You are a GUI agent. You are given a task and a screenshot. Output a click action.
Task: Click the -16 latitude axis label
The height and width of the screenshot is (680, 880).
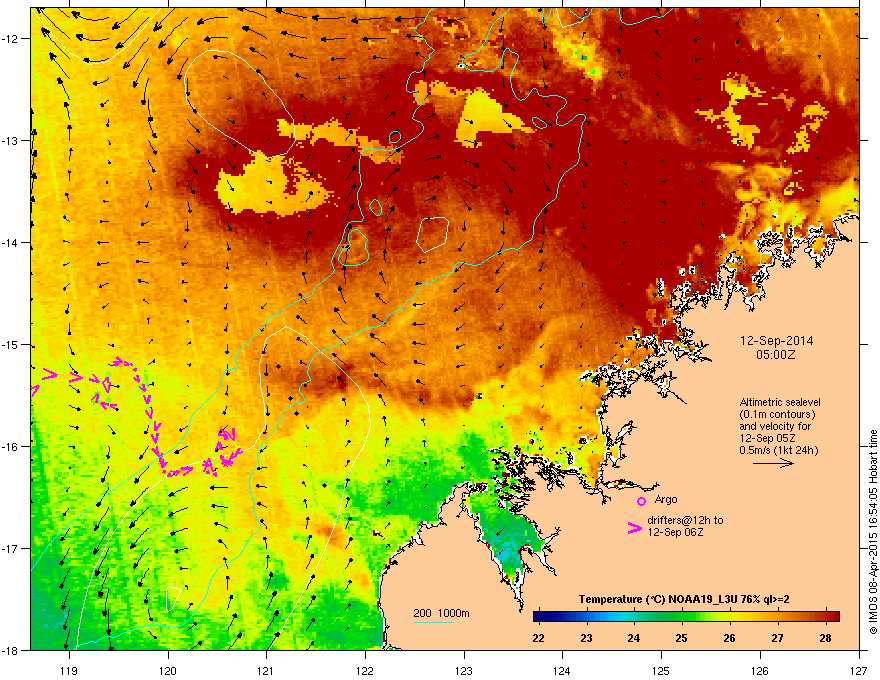(10, 447)
